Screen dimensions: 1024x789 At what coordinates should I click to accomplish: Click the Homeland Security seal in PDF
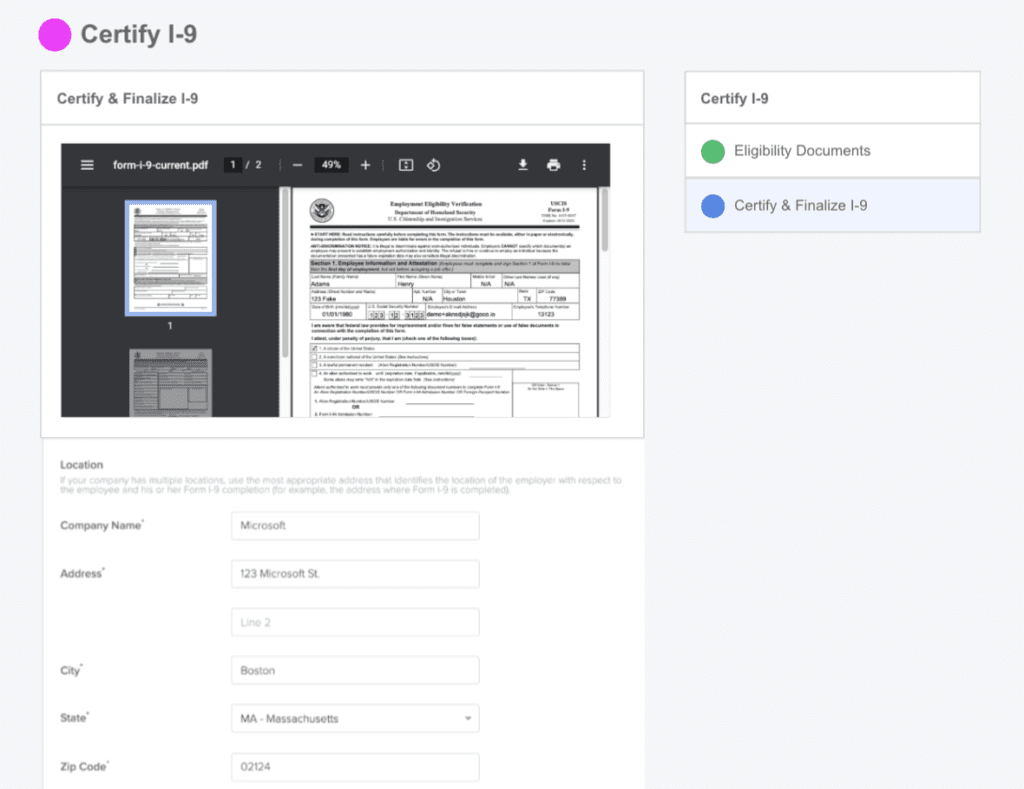click(321, 210)
